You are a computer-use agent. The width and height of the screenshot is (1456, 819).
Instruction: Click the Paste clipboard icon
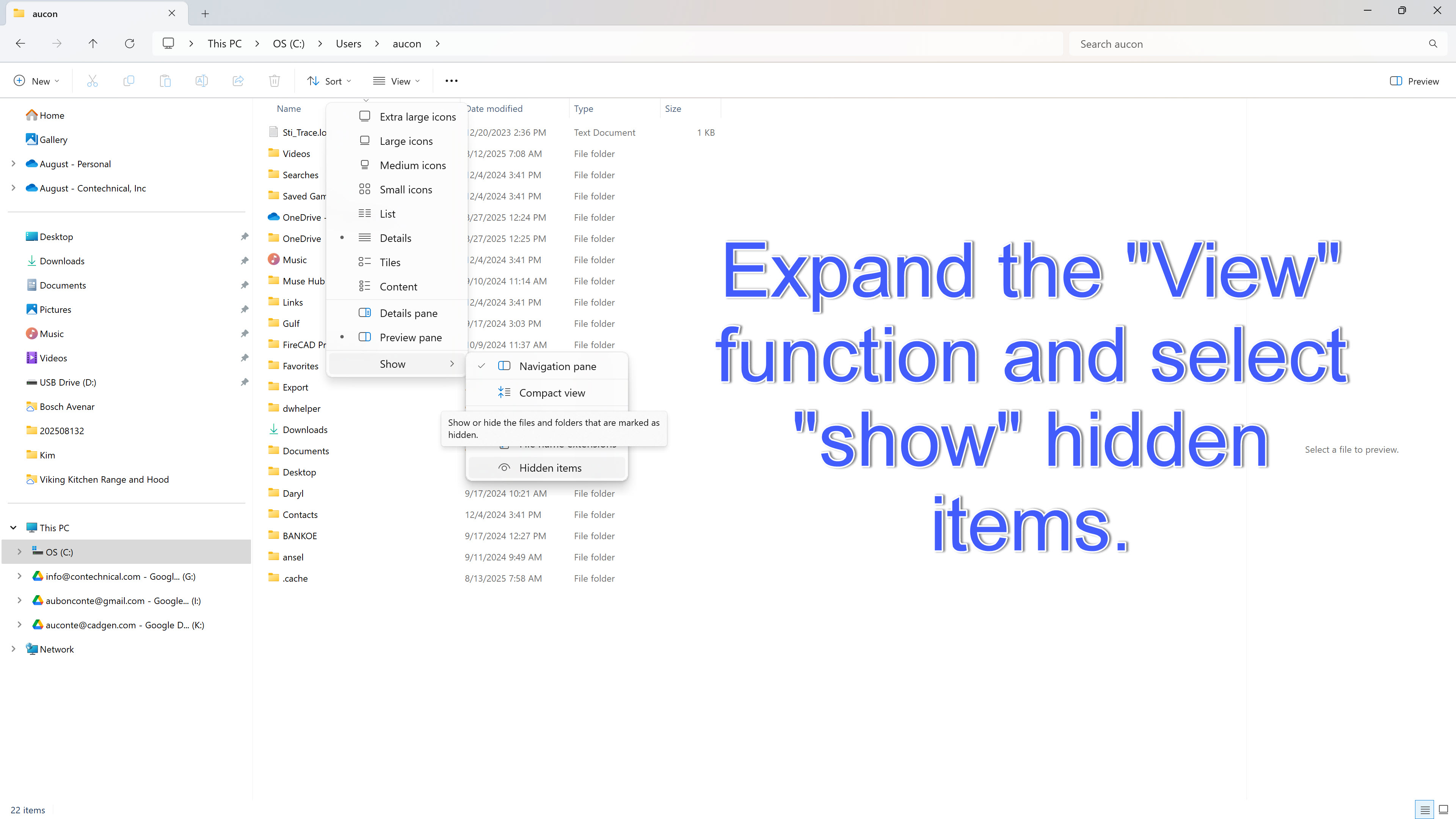point(165,81)
